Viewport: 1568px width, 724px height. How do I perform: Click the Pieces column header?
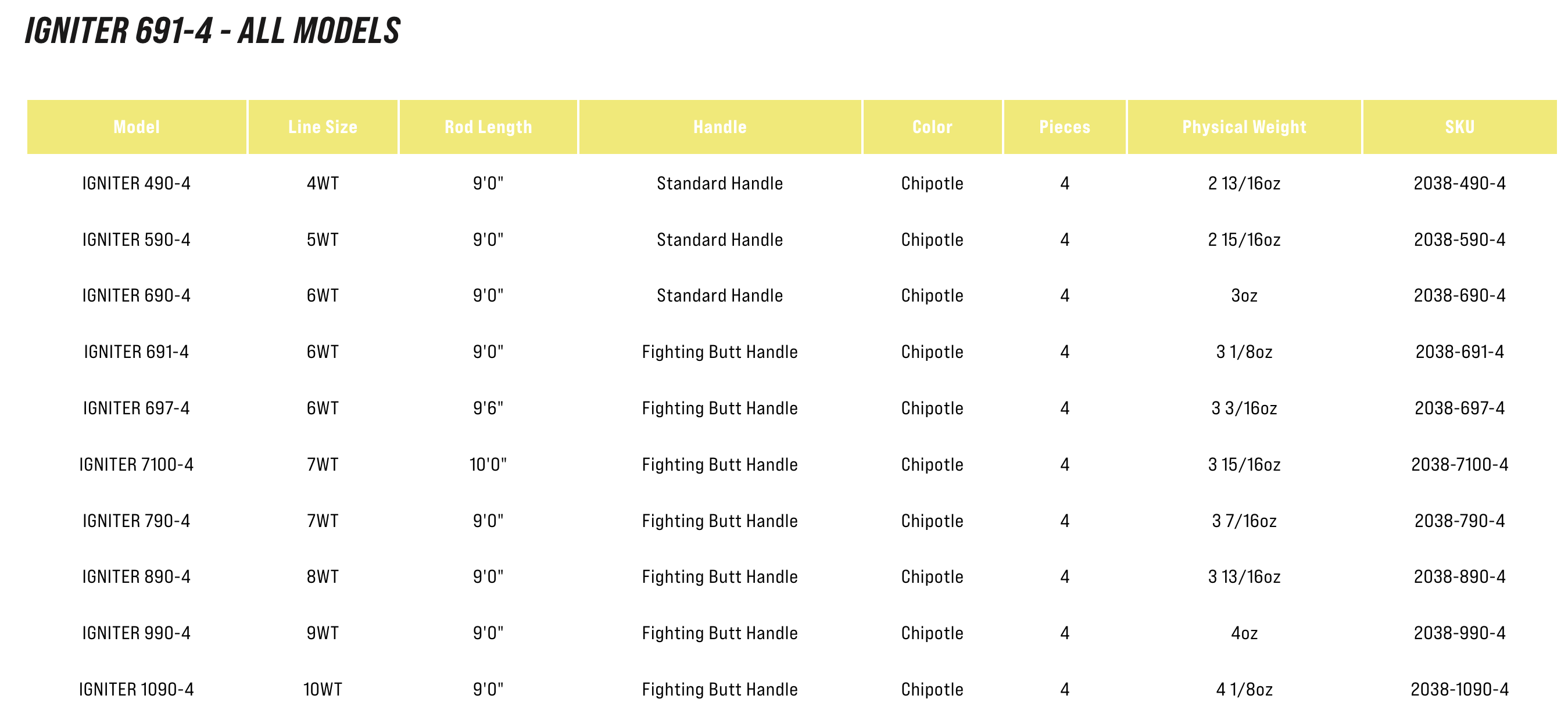[1064, 127]
